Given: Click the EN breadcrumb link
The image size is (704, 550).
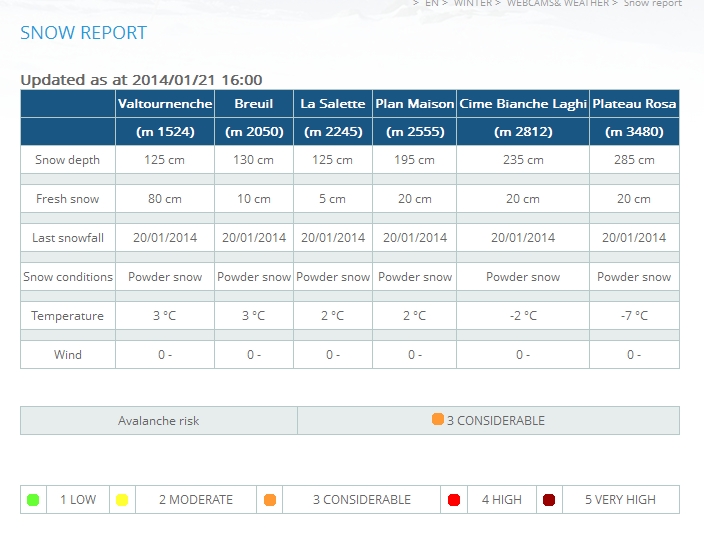Looking at the screenshot, I should point(432,3).
